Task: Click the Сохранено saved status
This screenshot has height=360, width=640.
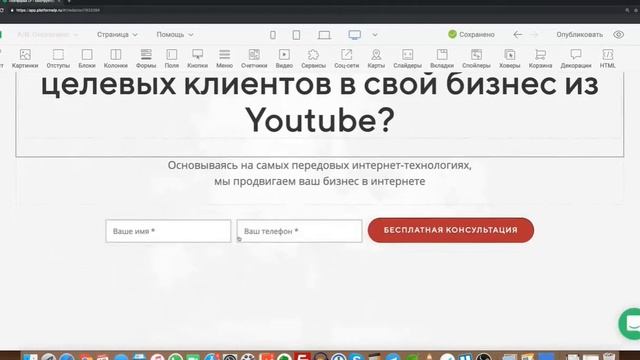Action: pyautogui.click(x=471, y=35)
